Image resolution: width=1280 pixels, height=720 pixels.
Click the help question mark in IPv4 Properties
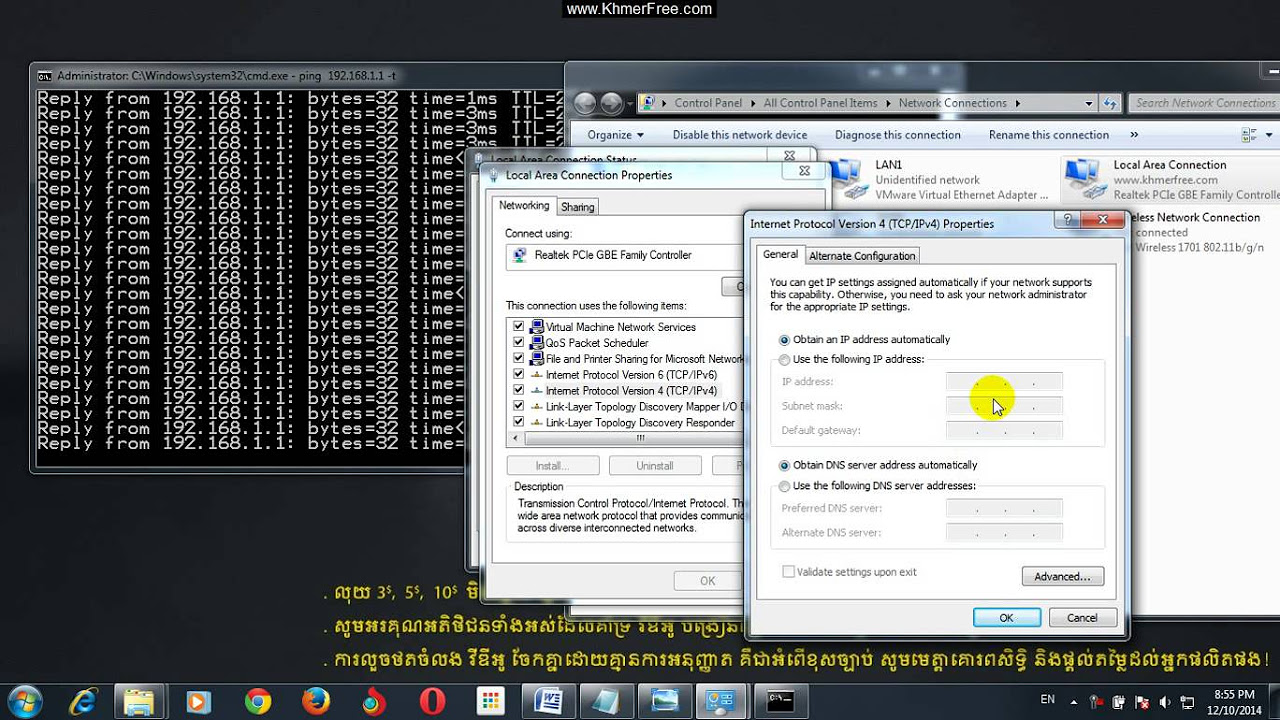(1068, 220)
